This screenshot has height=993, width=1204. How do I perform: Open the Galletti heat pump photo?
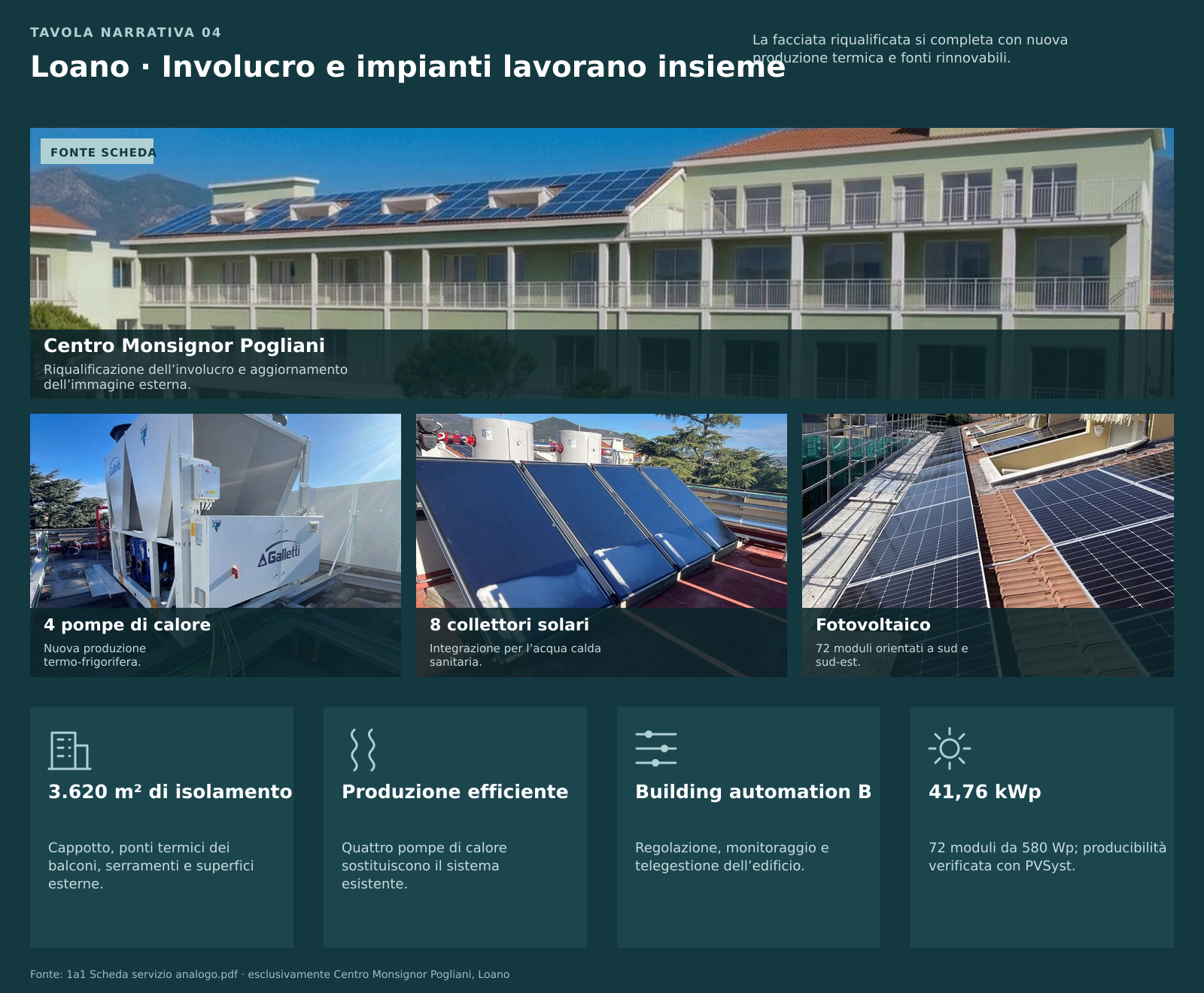tap(215, 545)
